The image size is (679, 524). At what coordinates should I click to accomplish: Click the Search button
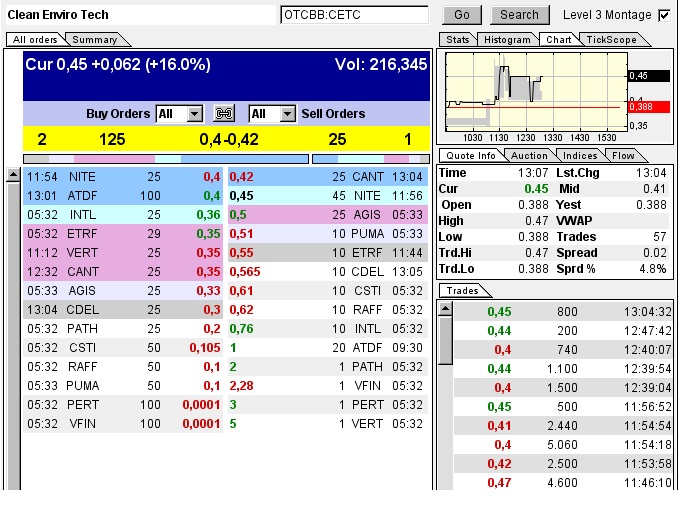[x=519, y=15]
